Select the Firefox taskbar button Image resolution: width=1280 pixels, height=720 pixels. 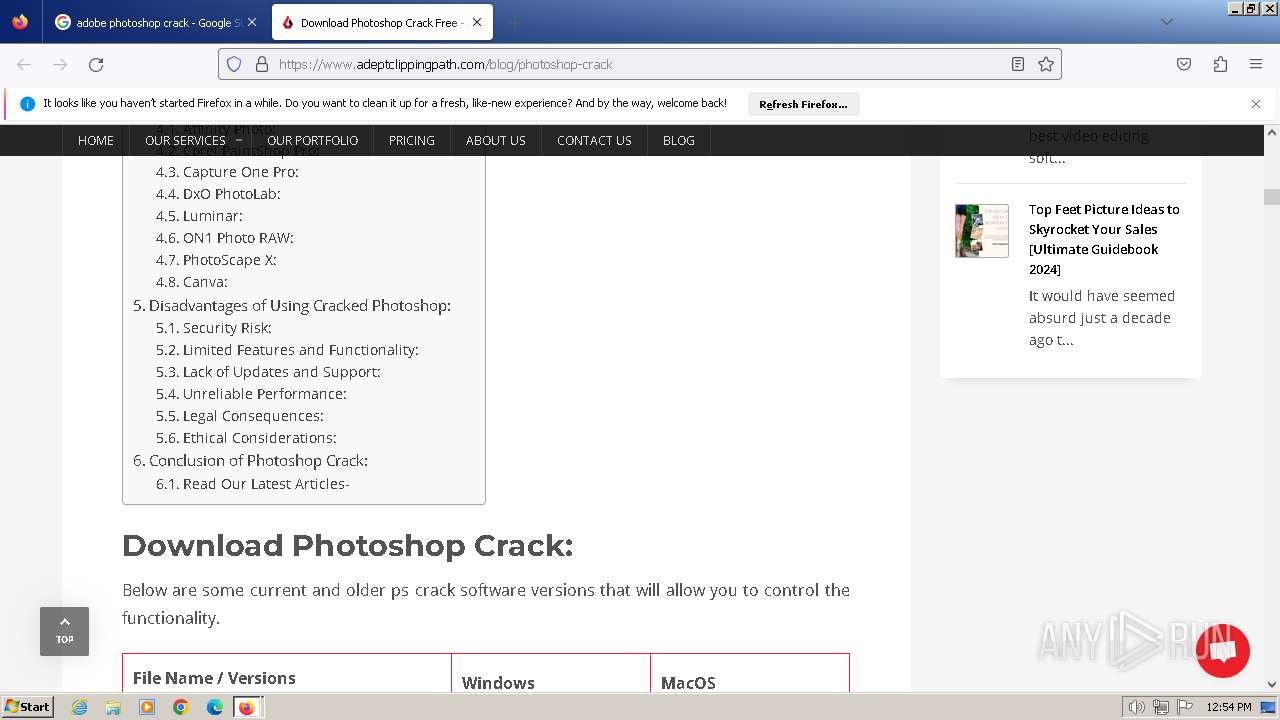pyautogui.click(x=247, y=707)
